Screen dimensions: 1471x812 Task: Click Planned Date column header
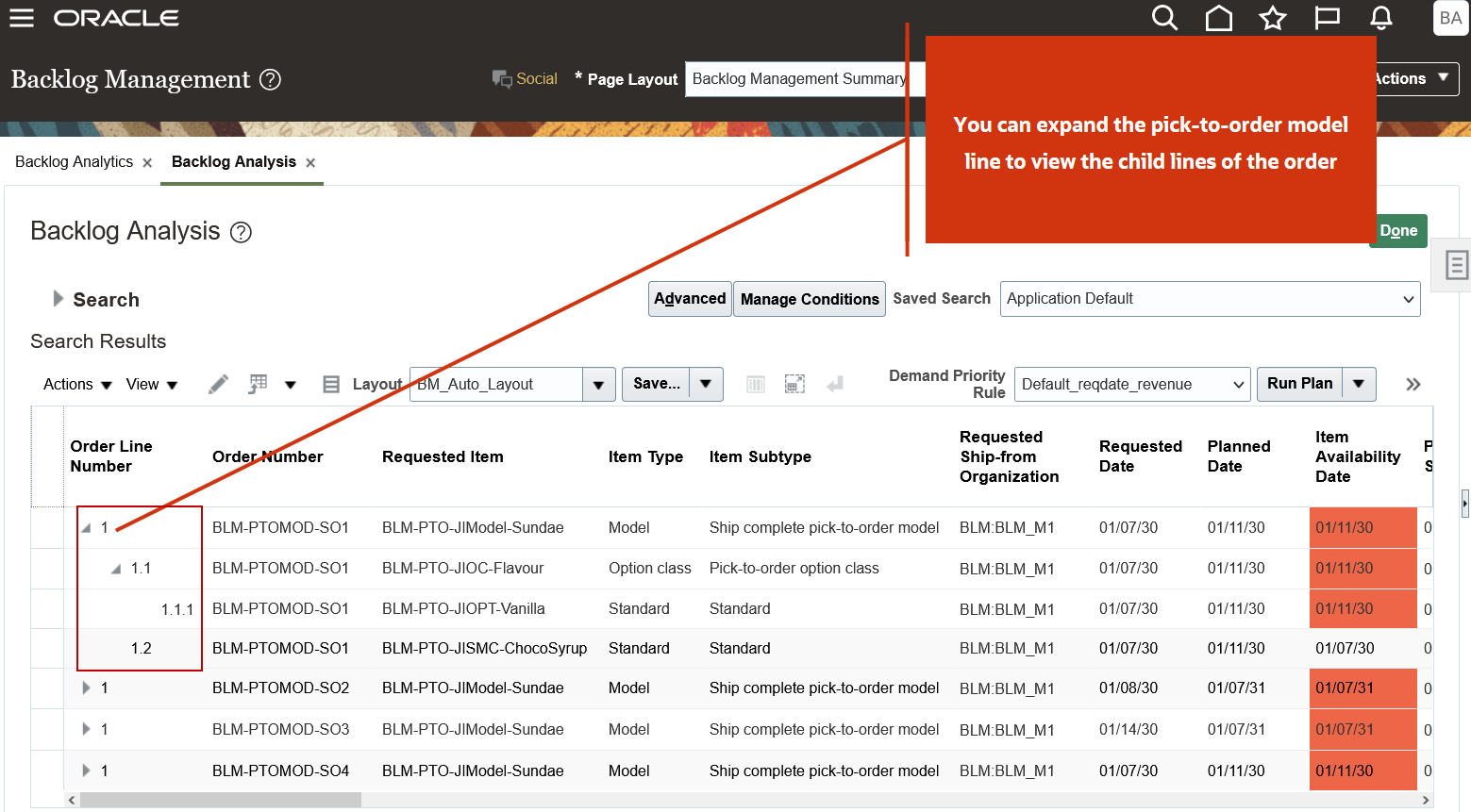pos(1239,456)
